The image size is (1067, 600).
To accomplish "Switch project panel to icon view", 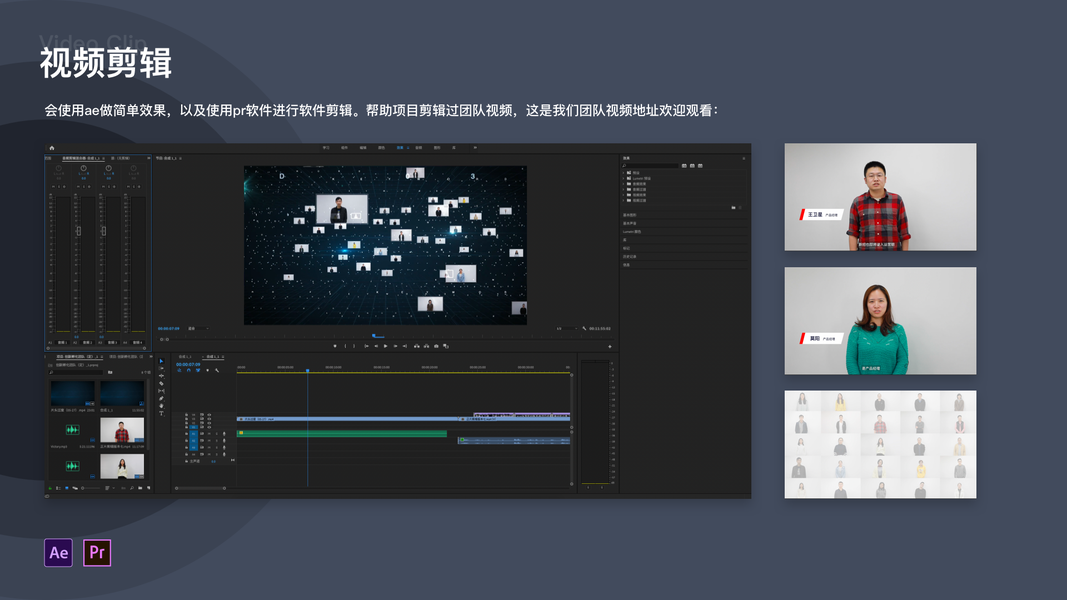I will [x=67, y=488].
